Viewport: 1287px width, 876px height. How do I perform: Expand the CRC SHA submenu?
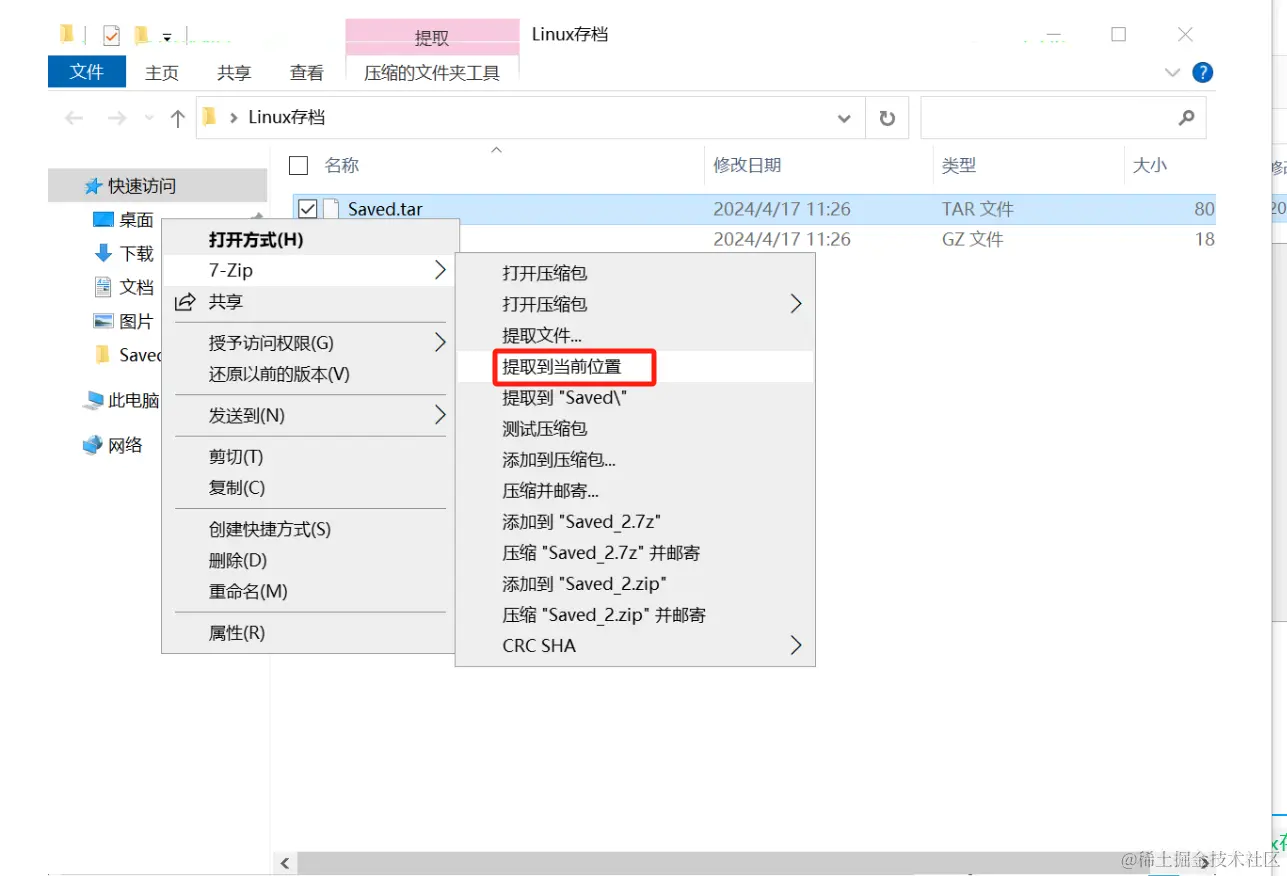tap(796, 645)
